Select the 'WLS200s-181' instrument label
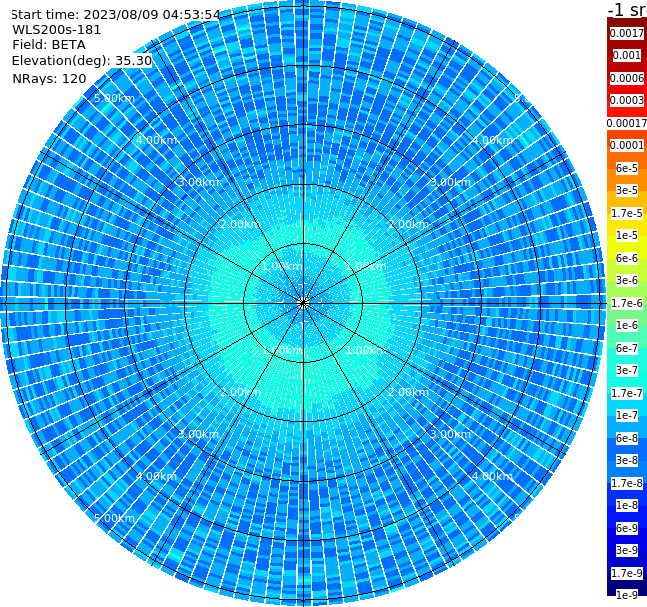647x607 pixels. [57, 30]
